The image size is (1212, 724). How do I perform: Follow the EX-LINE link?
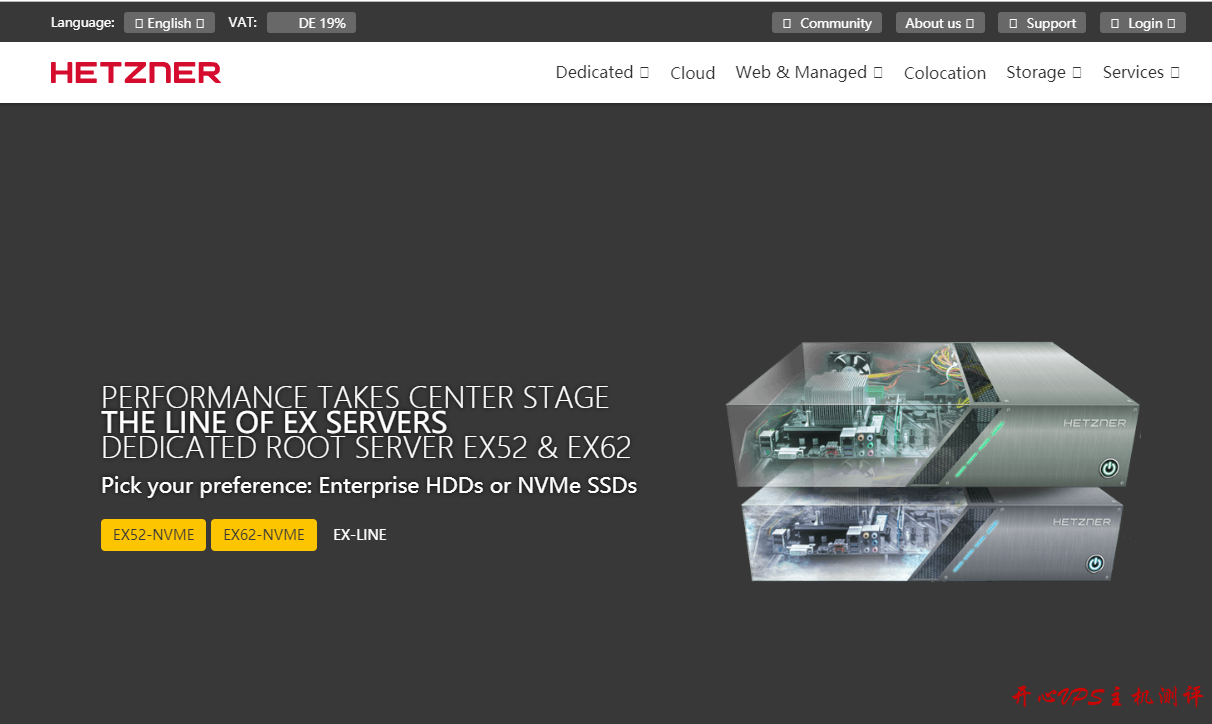coord(359,535)
